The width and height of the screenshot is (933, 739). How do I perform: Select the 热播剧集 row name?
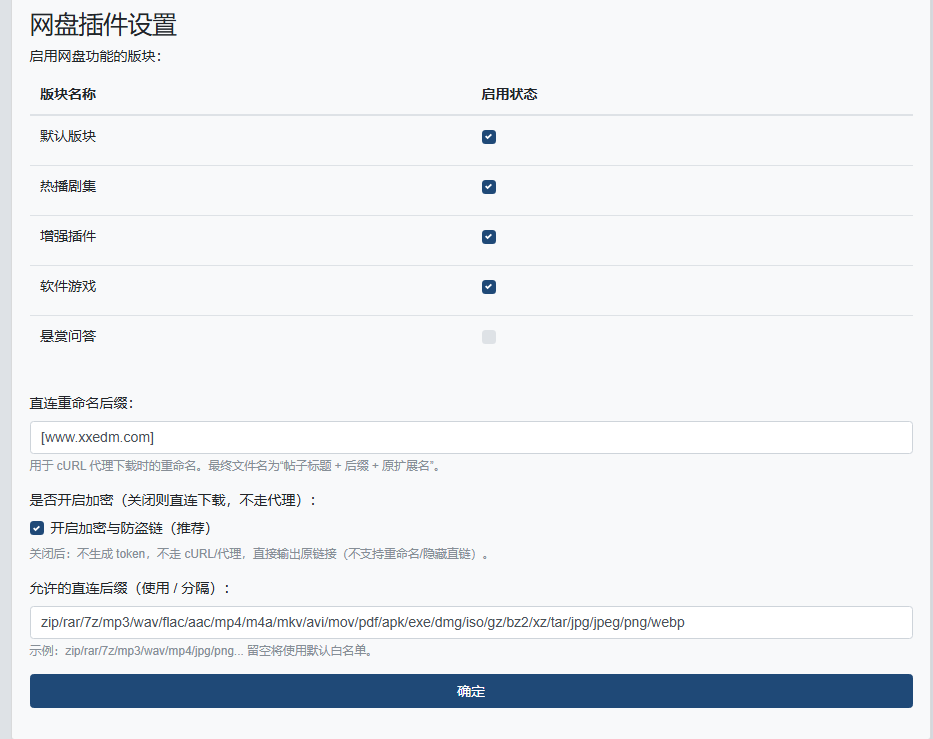68,187
